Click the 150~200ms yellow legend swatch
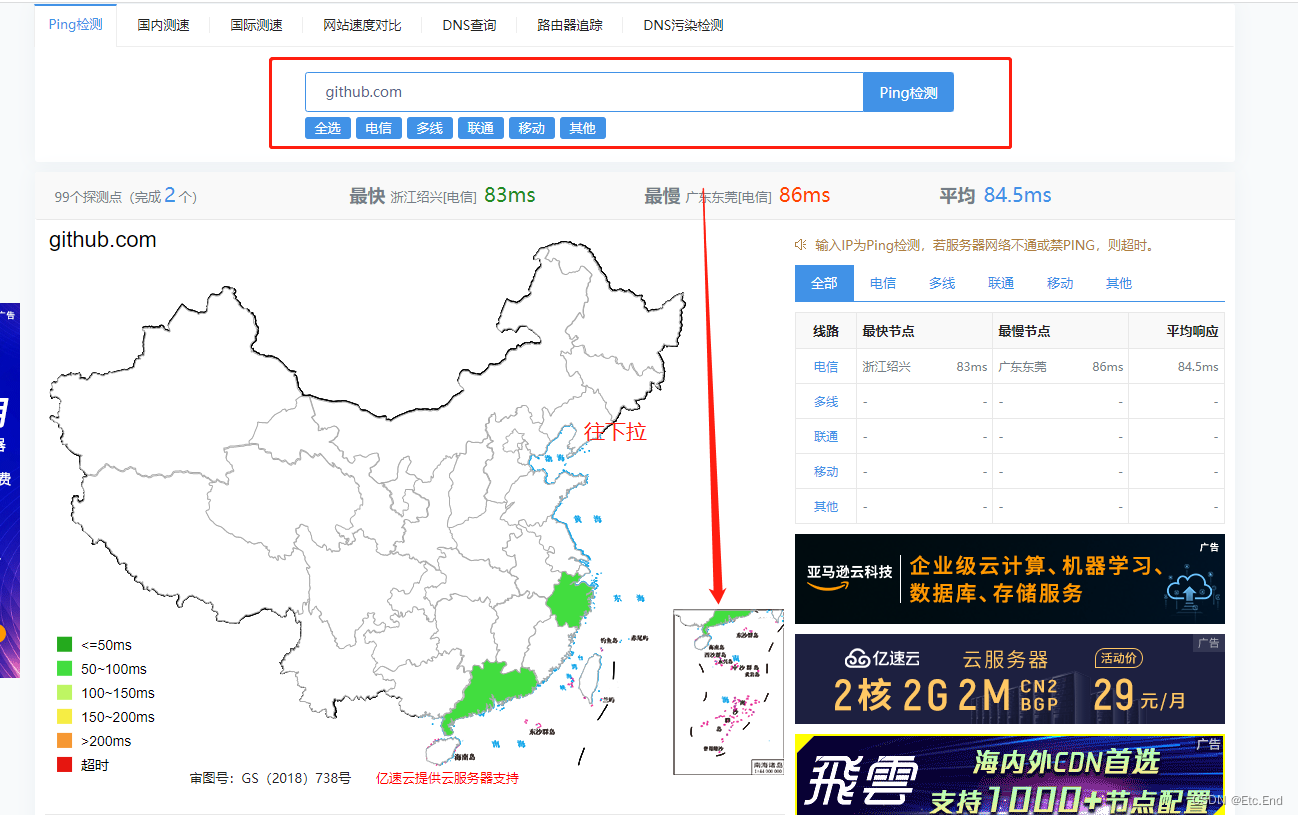Screen dimensions: 1298x815 pos(65,717)
